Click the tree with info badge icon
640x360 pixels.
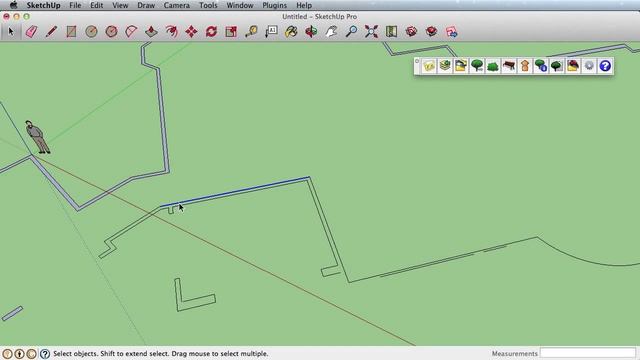[x=541, y=66]
